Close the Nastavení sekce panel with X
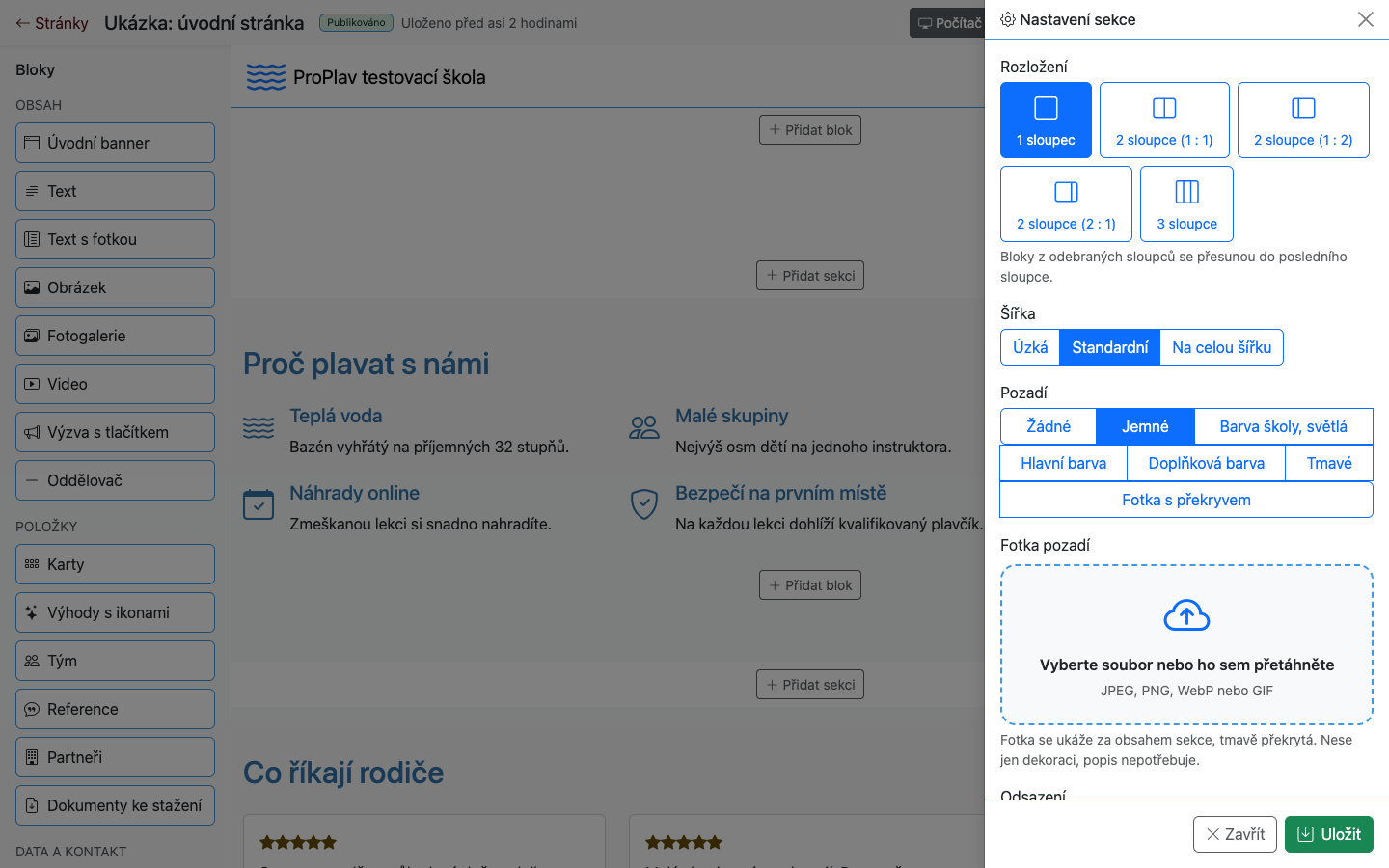This screenshot has width=1389, height=868. click(1366, 19)
